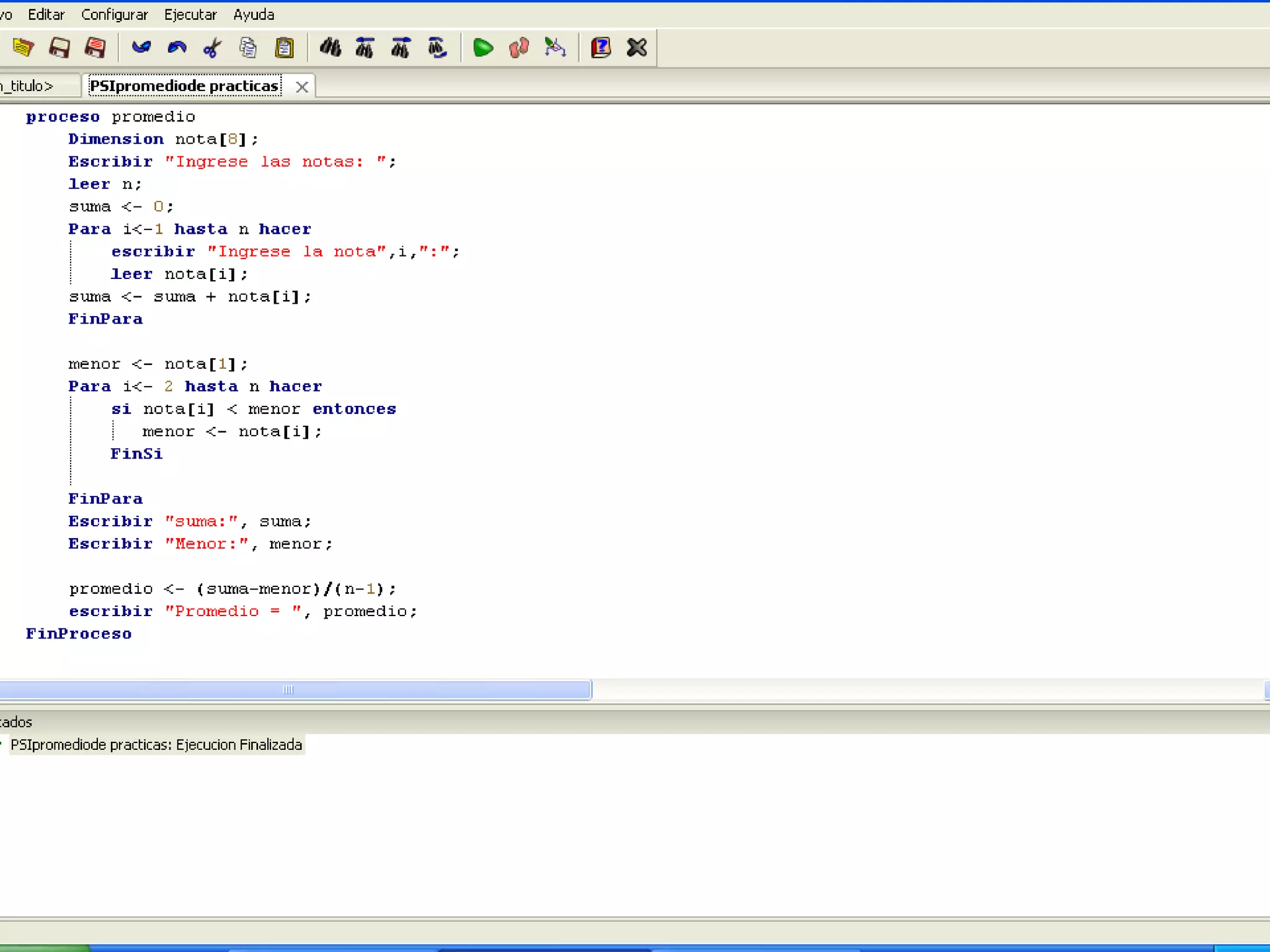Open the Configurar menu
The image size is (1270, 952).
(x=114, y=14)
